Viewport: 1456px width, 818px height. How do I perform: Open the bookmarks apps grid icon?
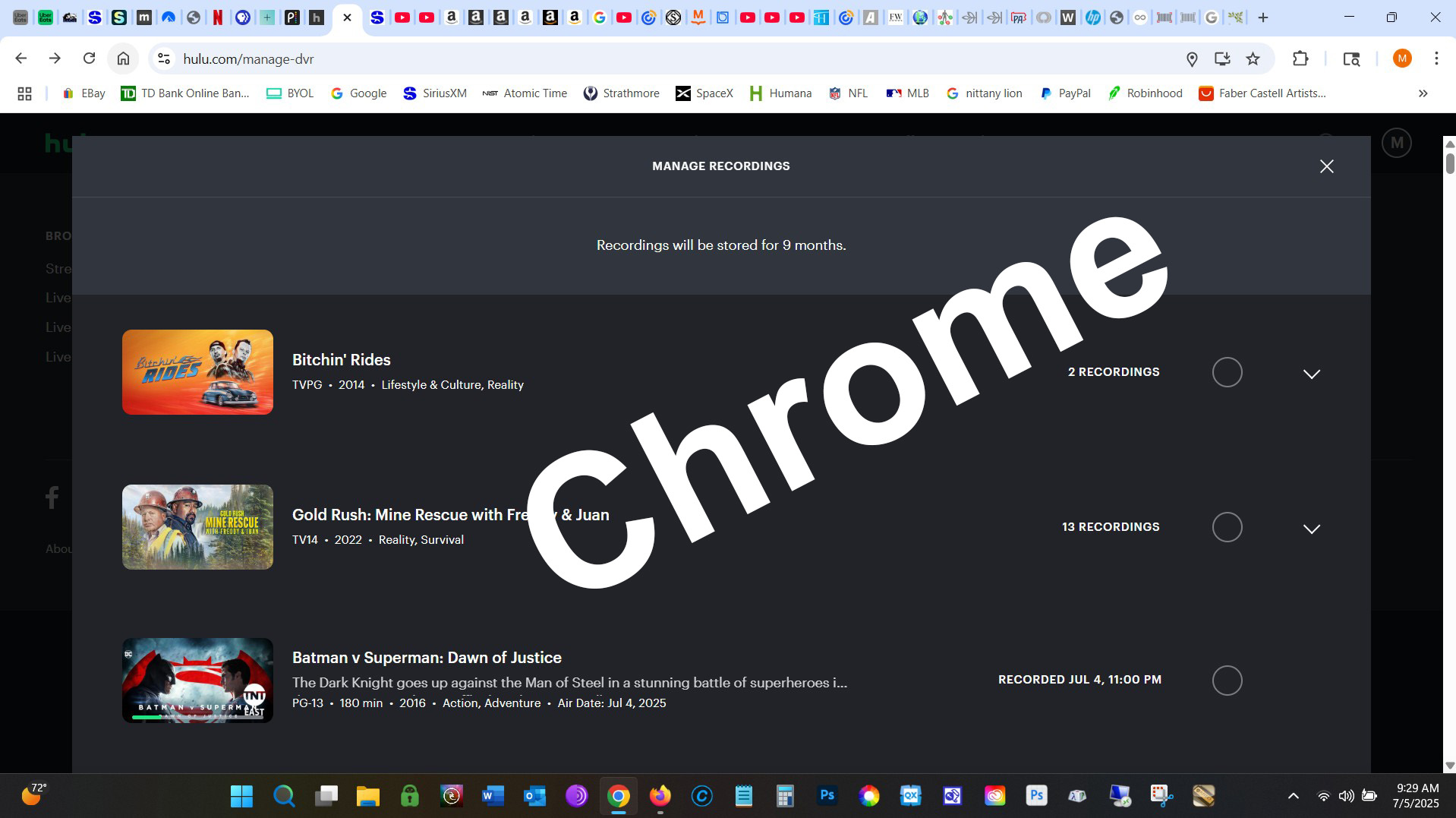[24, 93]
